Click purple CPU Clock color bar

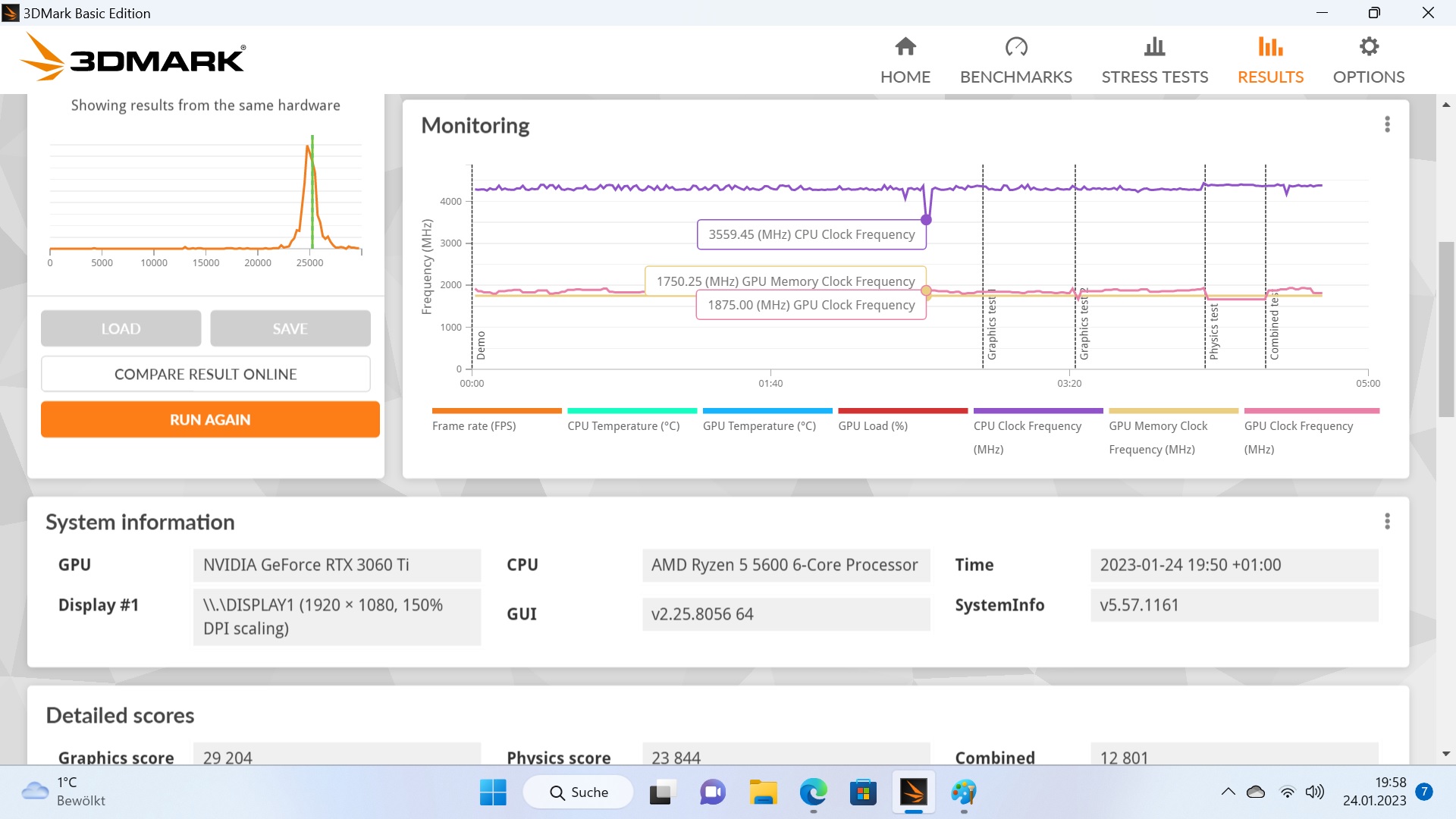pyautogui.click(x=1038, y=411)
